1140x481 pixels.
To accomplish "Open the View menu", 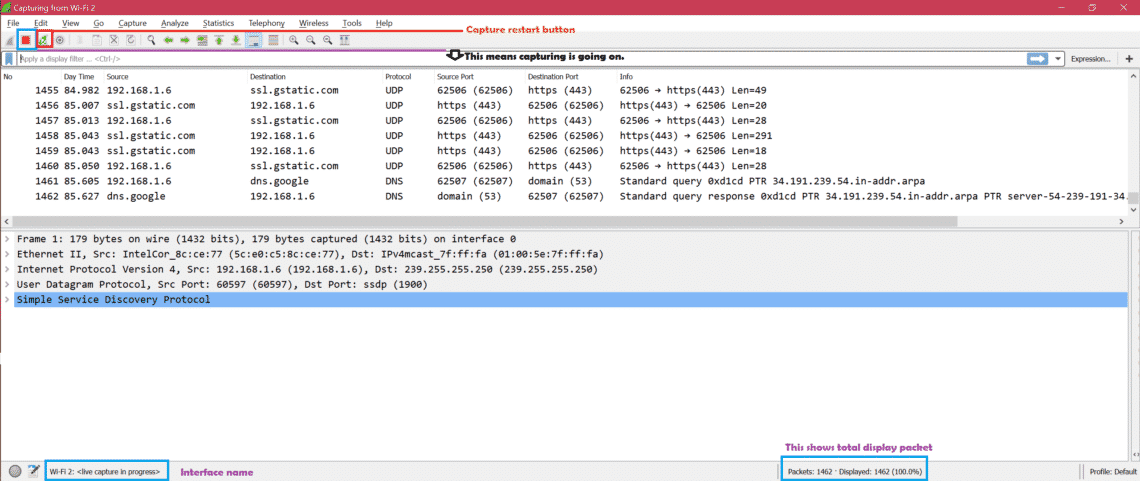I will pyautogui.click(x=71, y=23).
